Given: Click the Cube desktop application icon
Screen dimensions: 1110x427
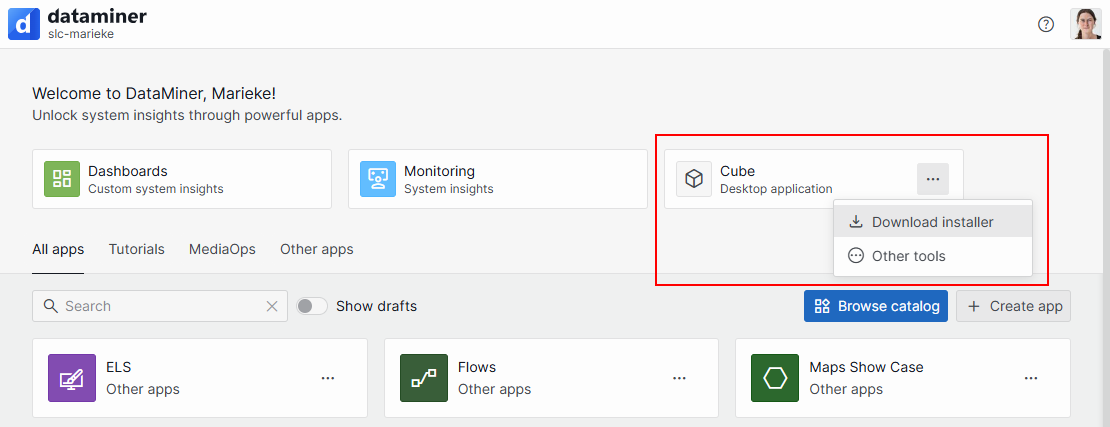Looking at the screenshot, I should [694, 179].
